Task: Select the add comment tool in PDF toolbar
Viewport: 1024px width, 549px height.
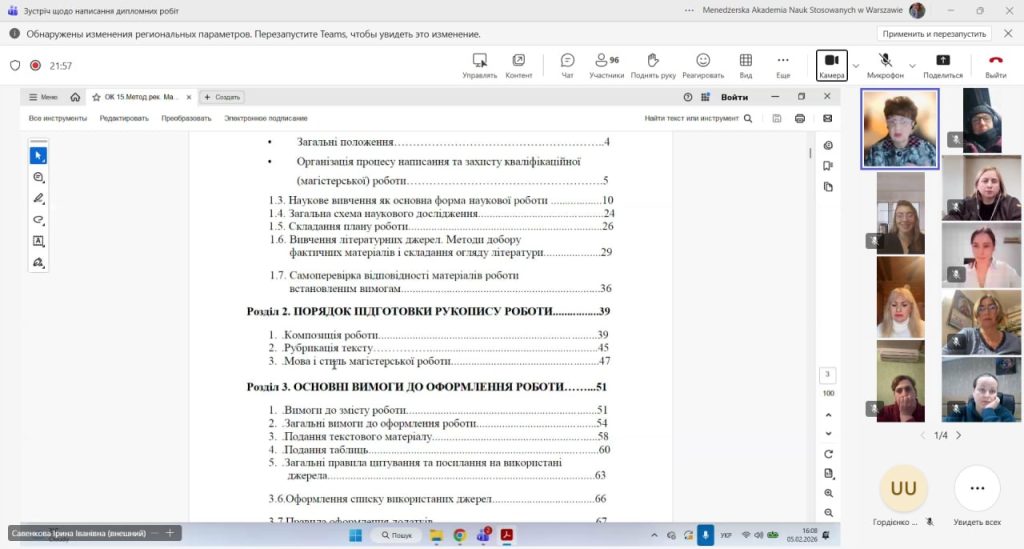Action: click(38, 177)
